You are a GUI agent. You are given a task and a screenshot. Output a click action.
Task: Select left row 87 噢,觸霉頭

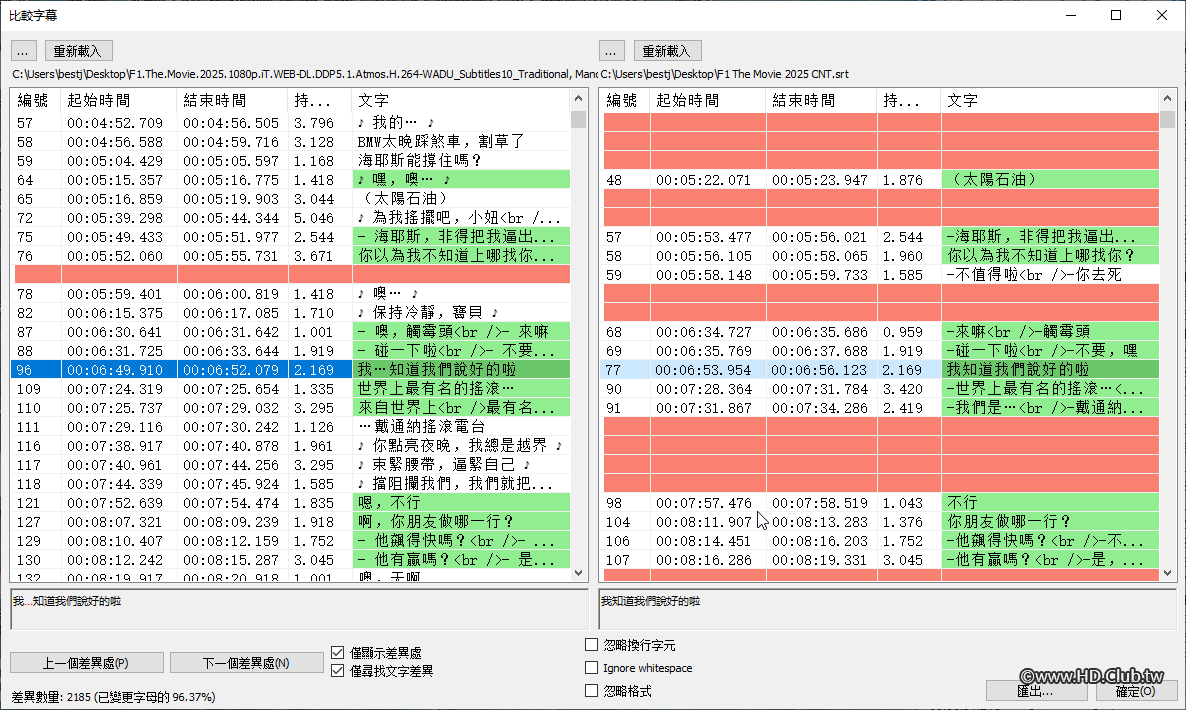(x=290, y=331)
